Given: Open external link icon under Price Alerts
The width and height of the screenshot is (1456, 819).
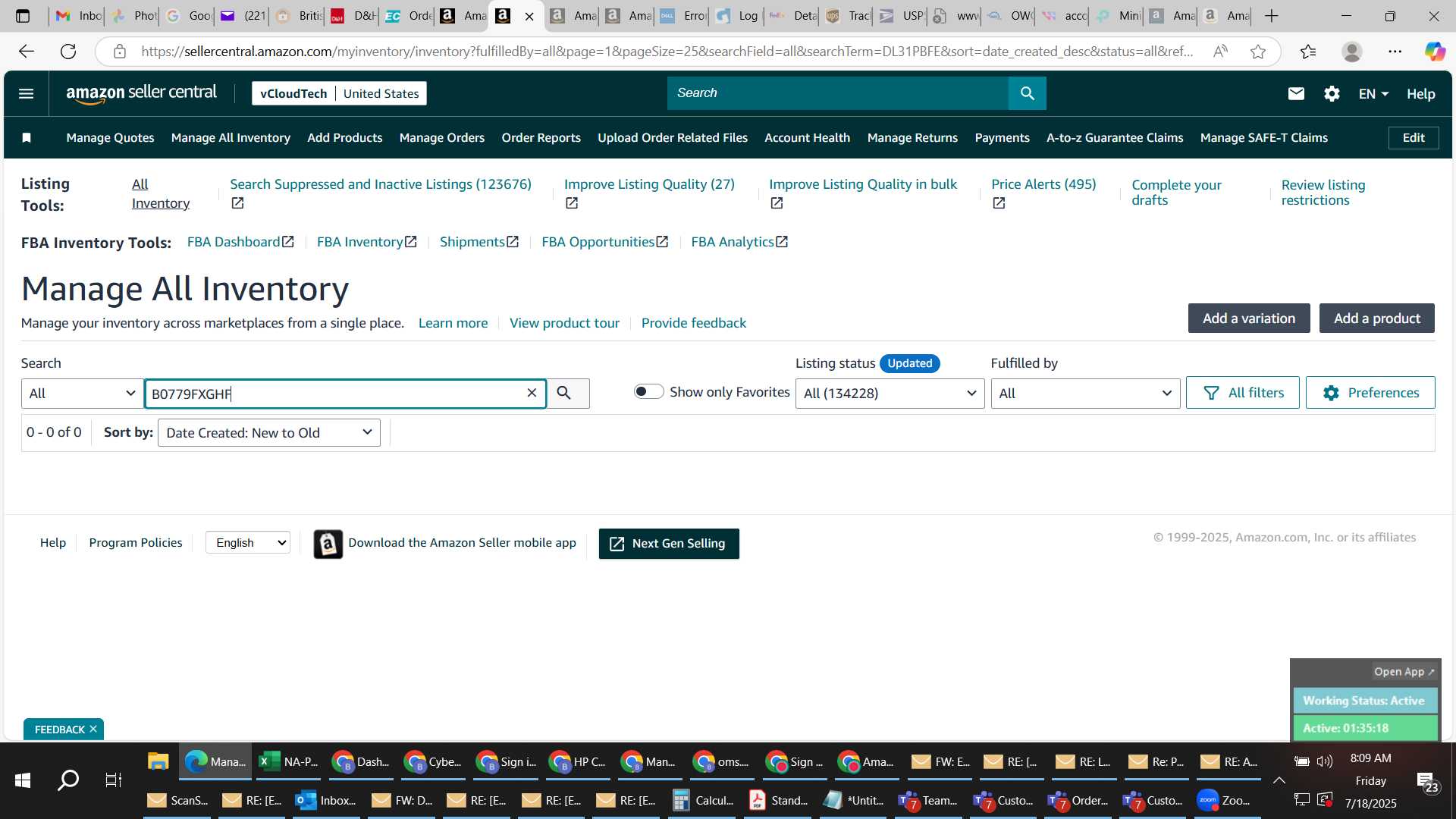Looking at the screenshot, I should pyautogui.click(x=999, y=203).
